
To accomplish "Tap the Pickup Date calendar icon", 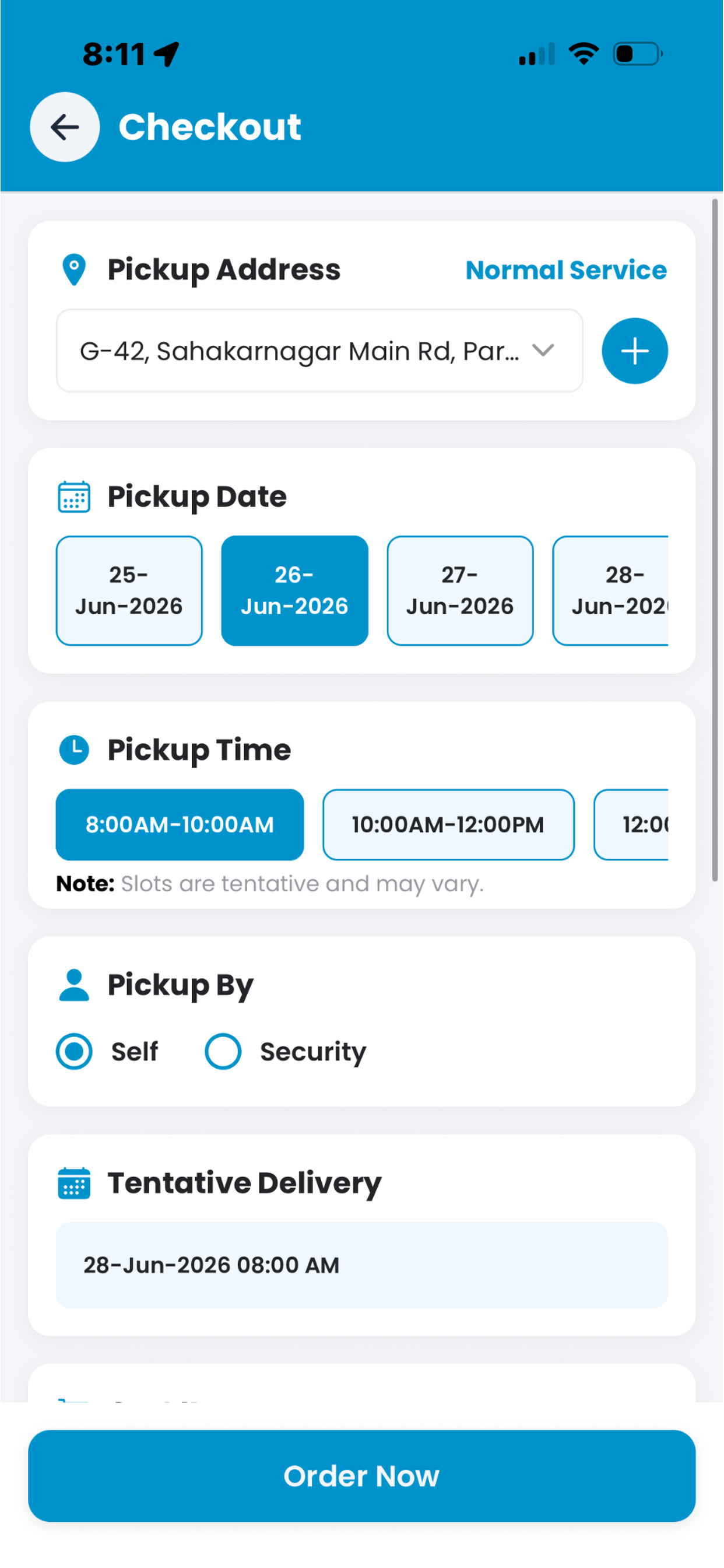I will pyautogui.click(x=74, y=496).
